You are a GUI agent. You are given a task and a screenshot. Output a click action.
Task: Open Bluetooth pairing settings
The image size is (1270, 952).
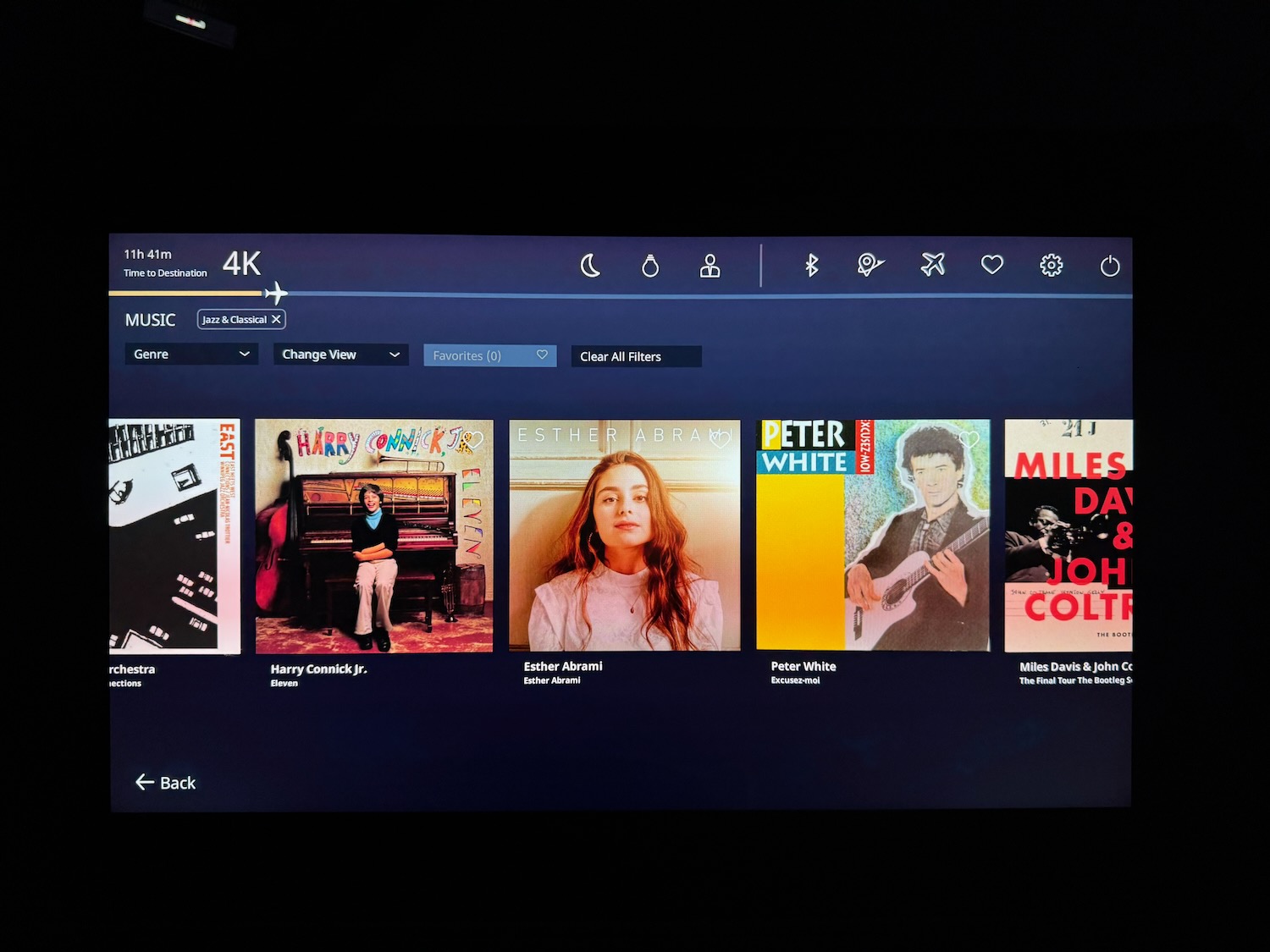pyautogui.click(x=811, y=266)
